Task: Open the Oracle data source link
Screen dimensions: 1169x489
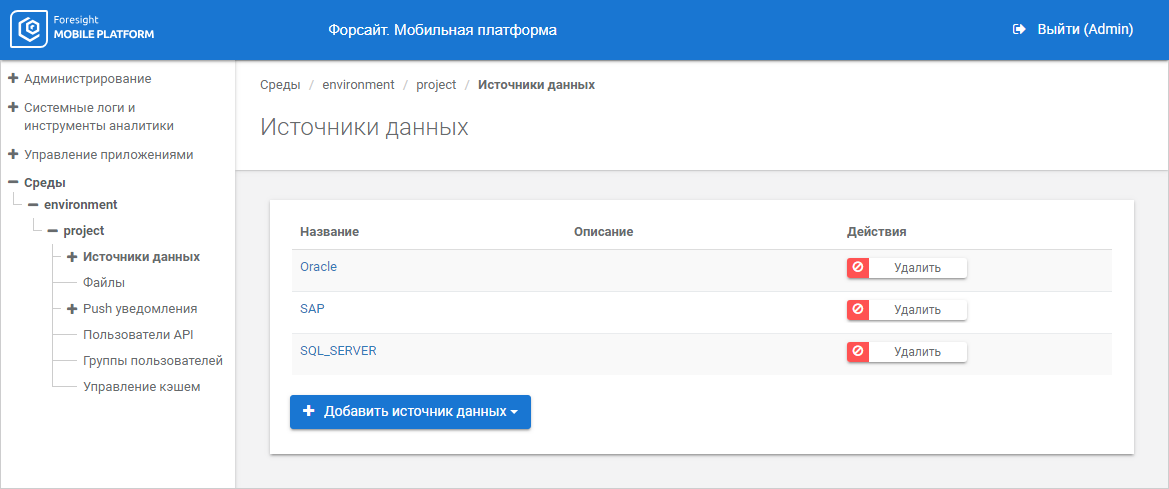Action: 319,267
